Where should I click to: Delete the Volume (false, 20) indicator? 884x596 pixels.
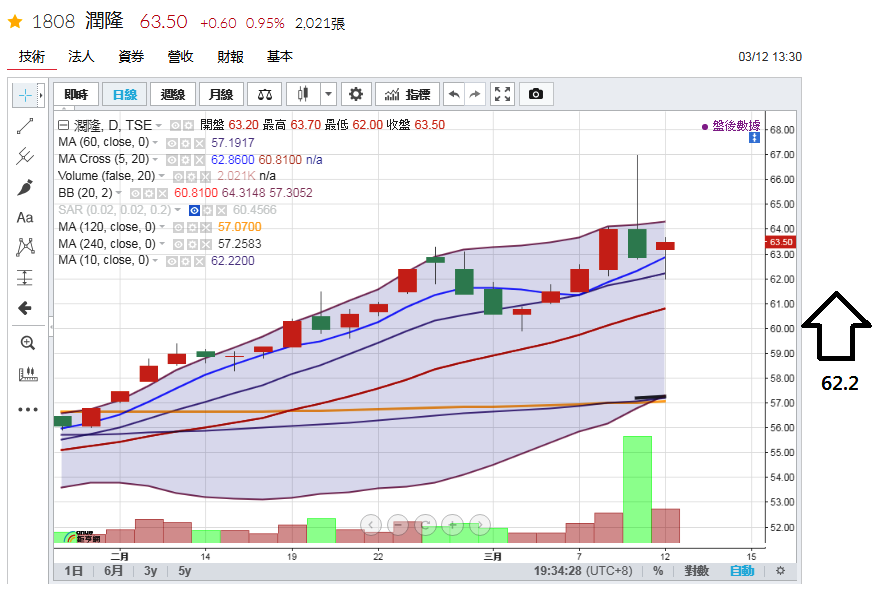tap(206, 177)
